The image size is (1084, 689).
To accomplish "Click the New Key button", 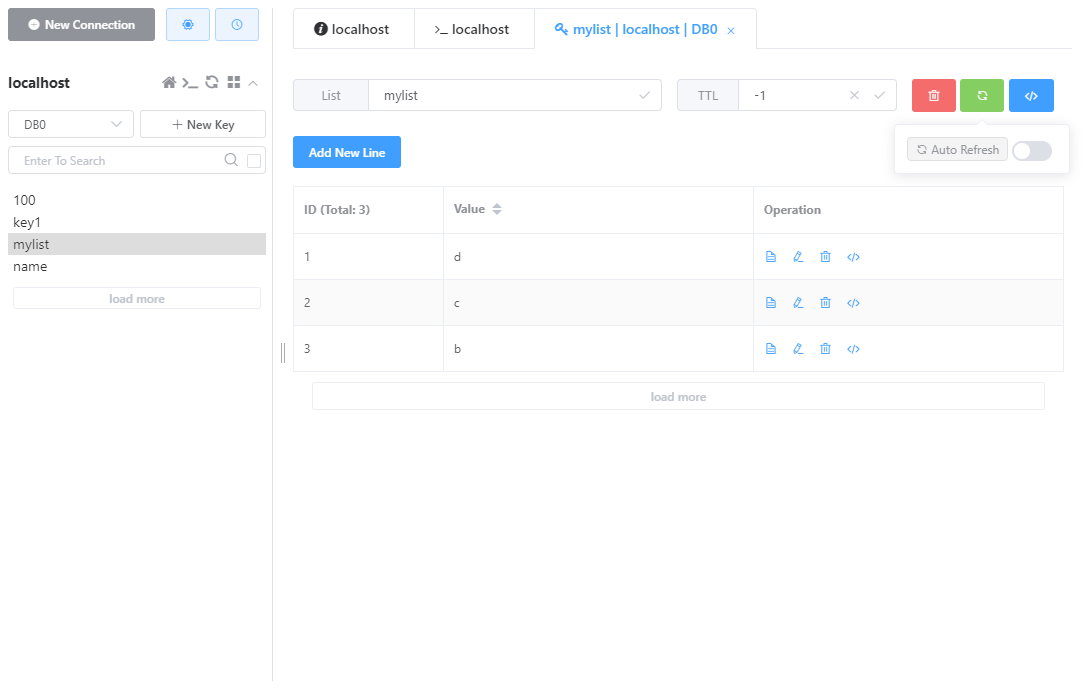I will pyautogui.click(x=203, y=124).
